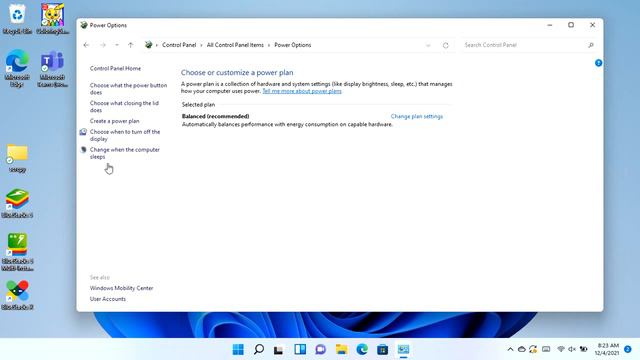Screen dimensions: 640x360
Task: Click Power Options title bar icon
Action: pos(84,25)
